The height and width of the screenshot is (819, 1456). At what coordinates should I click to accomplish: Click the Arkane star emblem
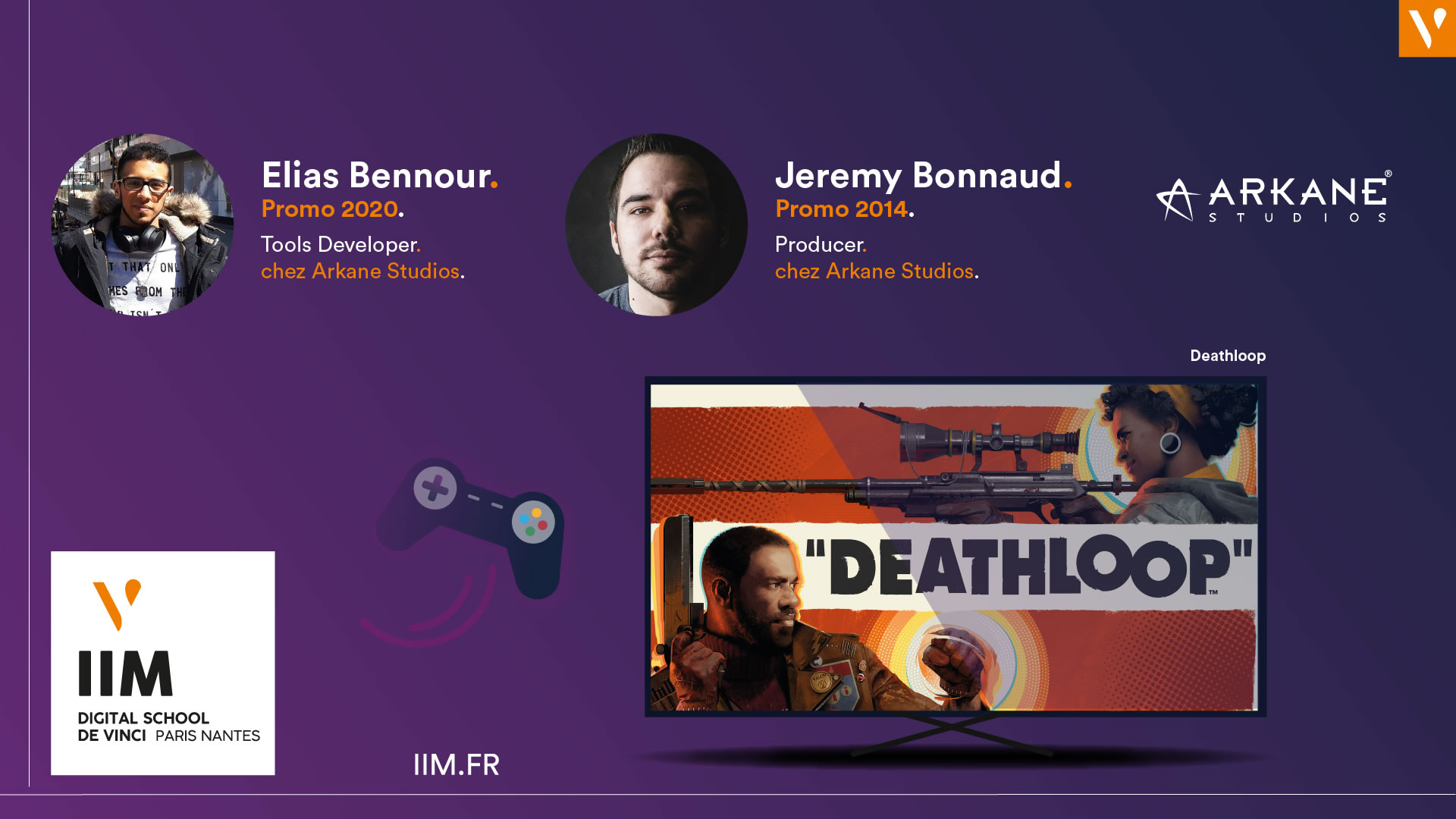coord(1176,200)
